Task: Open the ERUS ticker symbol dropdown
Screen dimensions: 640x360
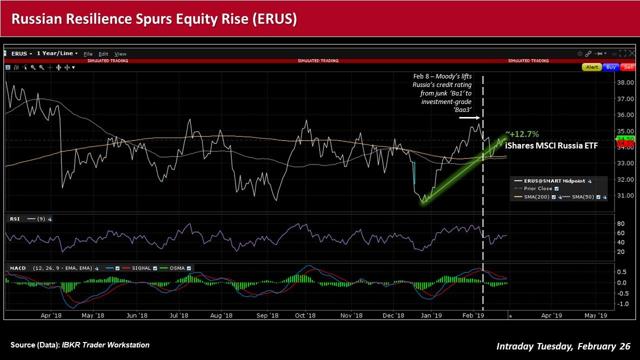Action: tap(22, 53)
